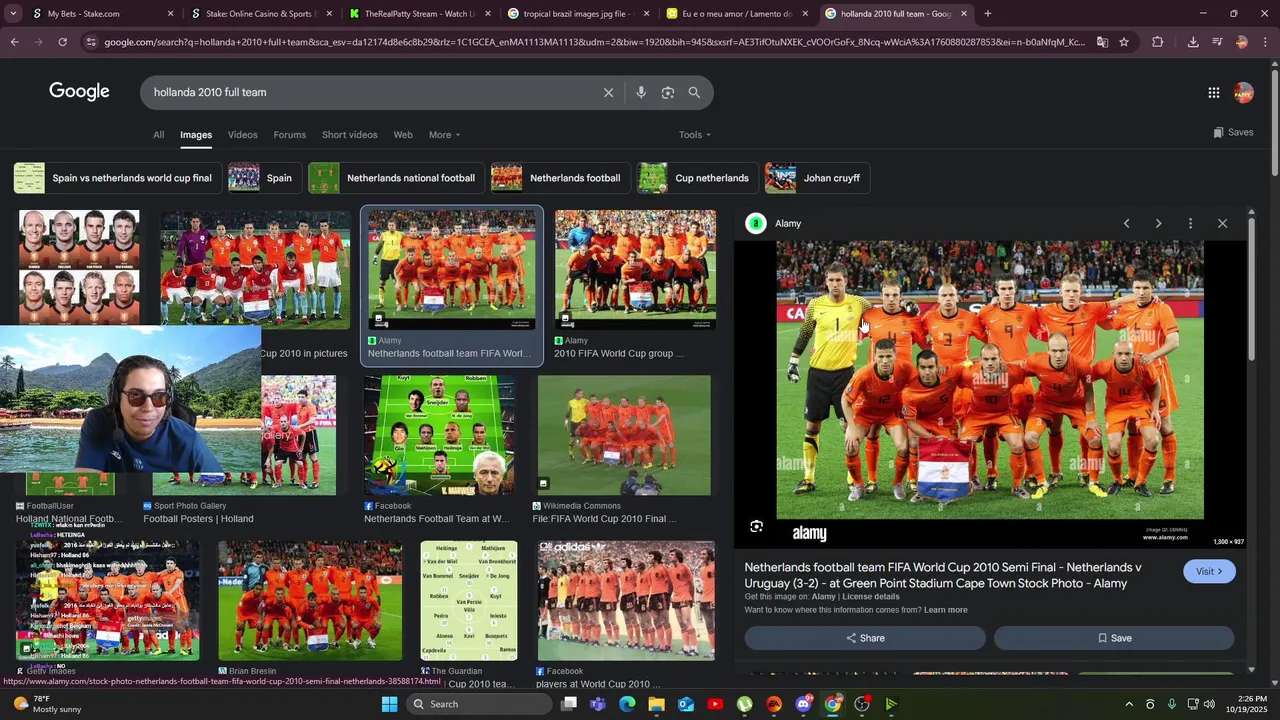
Task: Select 'Netherlands football' chip
Action: pos(560,178)
